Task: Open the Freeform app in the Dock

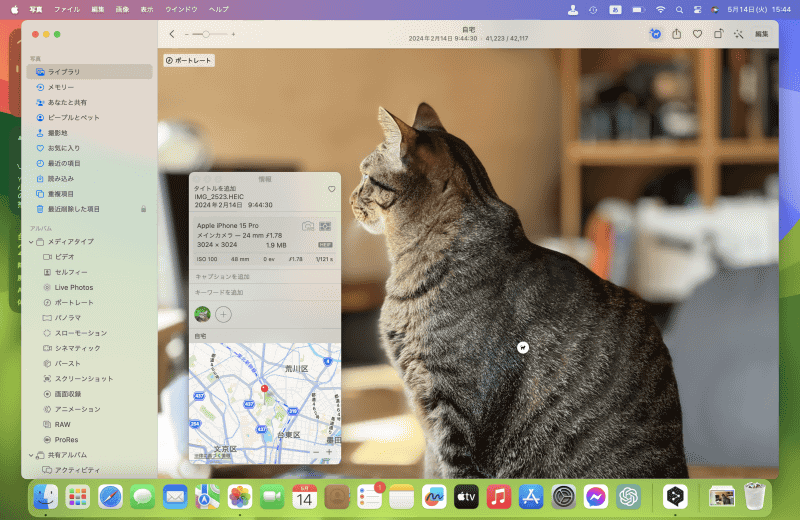Action: tap(434, 497)
